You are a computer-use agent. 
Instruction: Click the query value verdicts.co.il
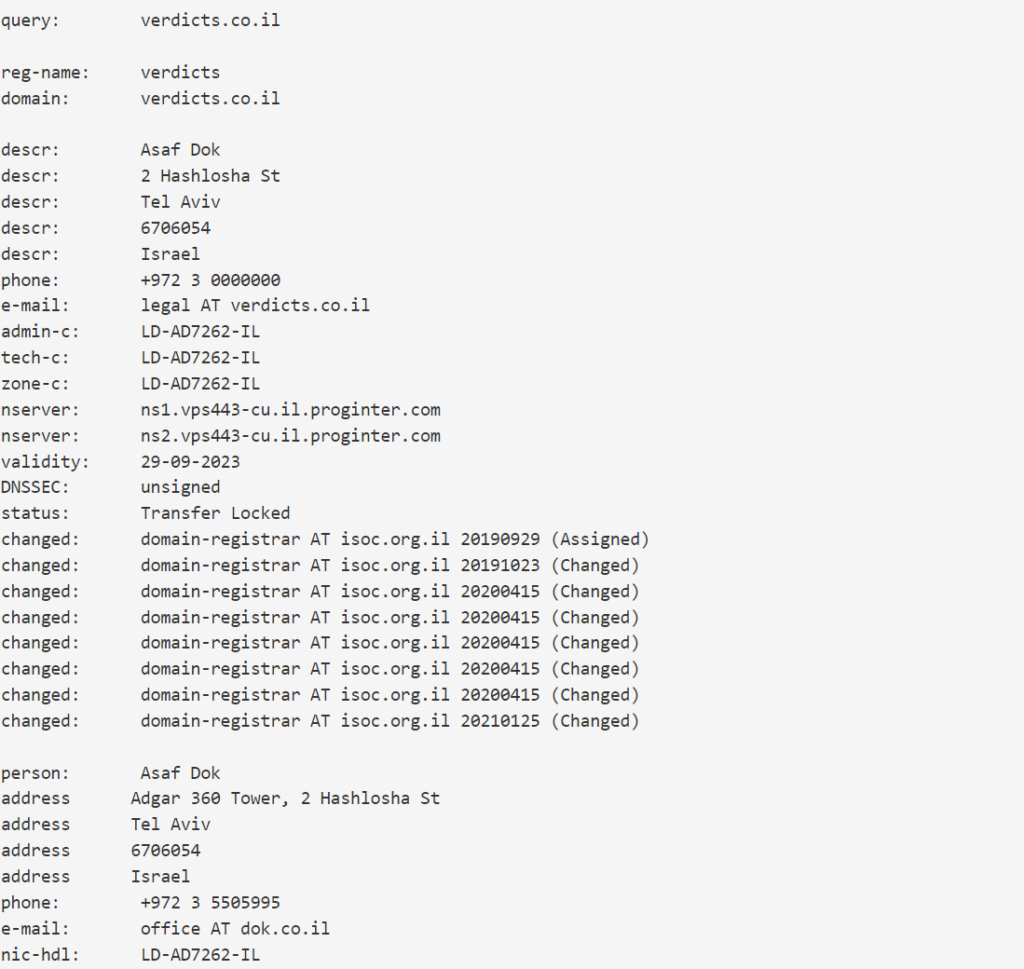click(x=210, y=20)
